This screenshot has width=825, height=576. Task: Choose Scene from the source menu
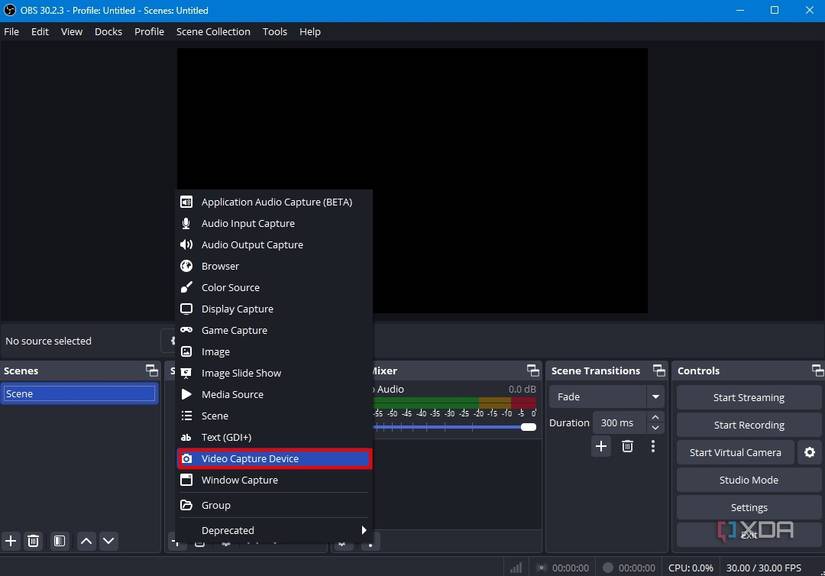click(275, 416)
